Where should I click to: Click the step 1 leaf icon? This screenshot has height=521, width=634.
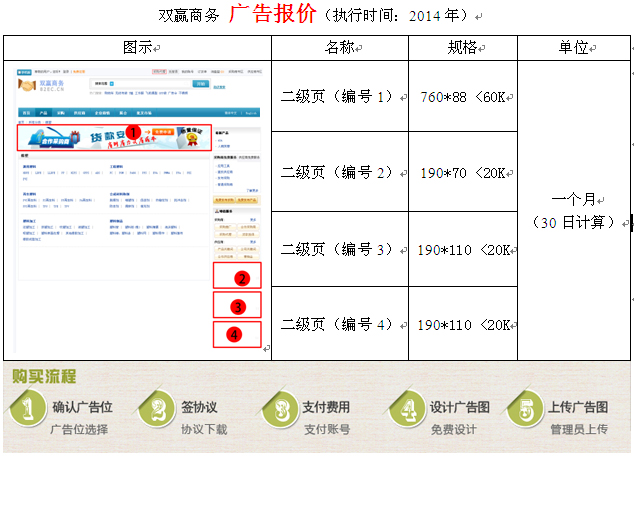tap(28, 411)
